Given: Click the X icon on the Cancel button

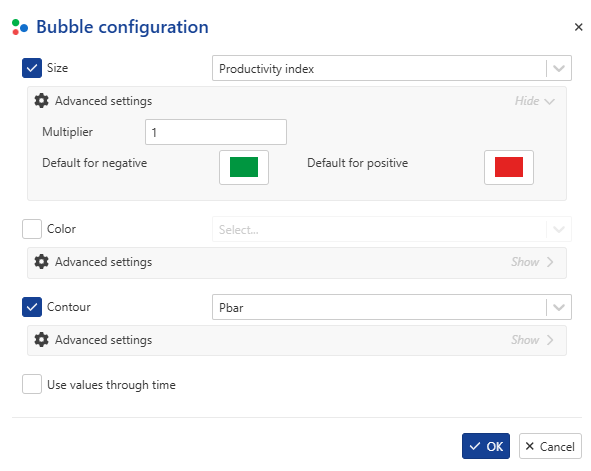Looking at the screenshot, I should tap(530, 446).
